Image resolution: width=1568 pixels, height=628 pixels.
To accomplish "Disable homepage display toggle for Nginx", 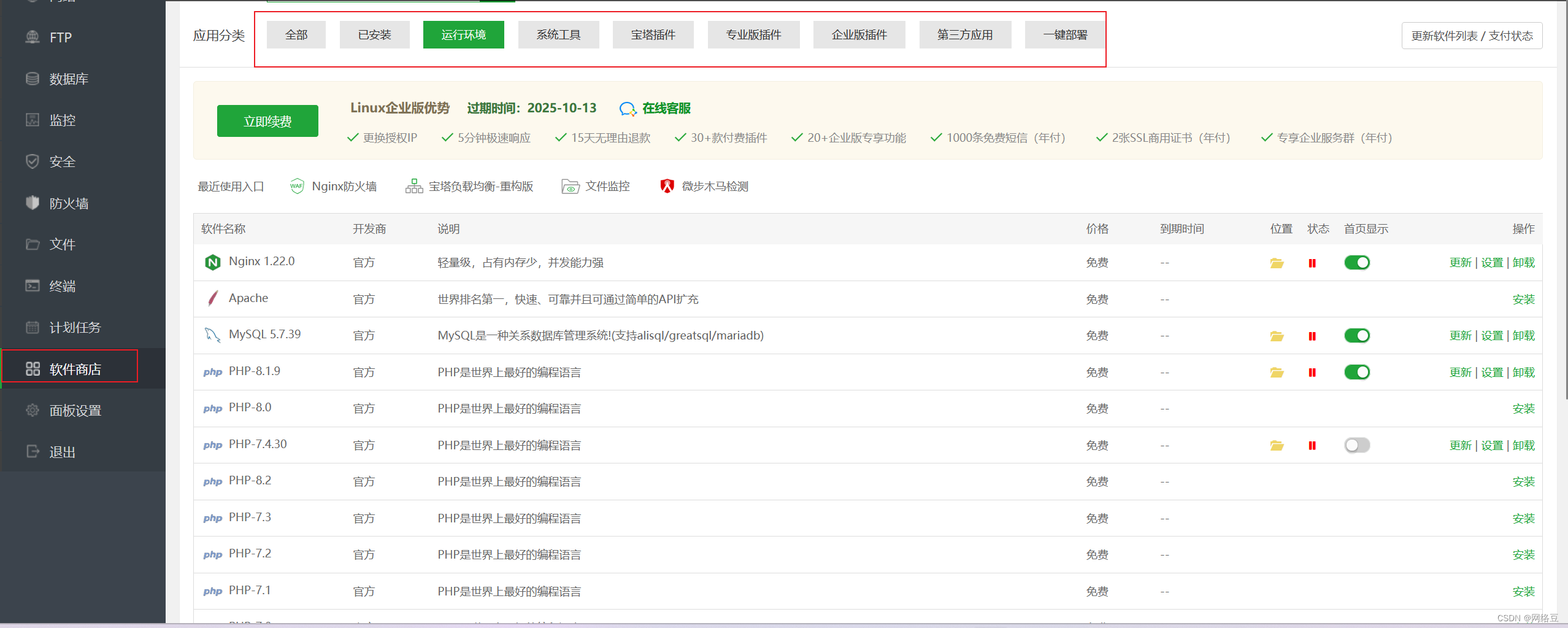I will tap(1356, 263).
